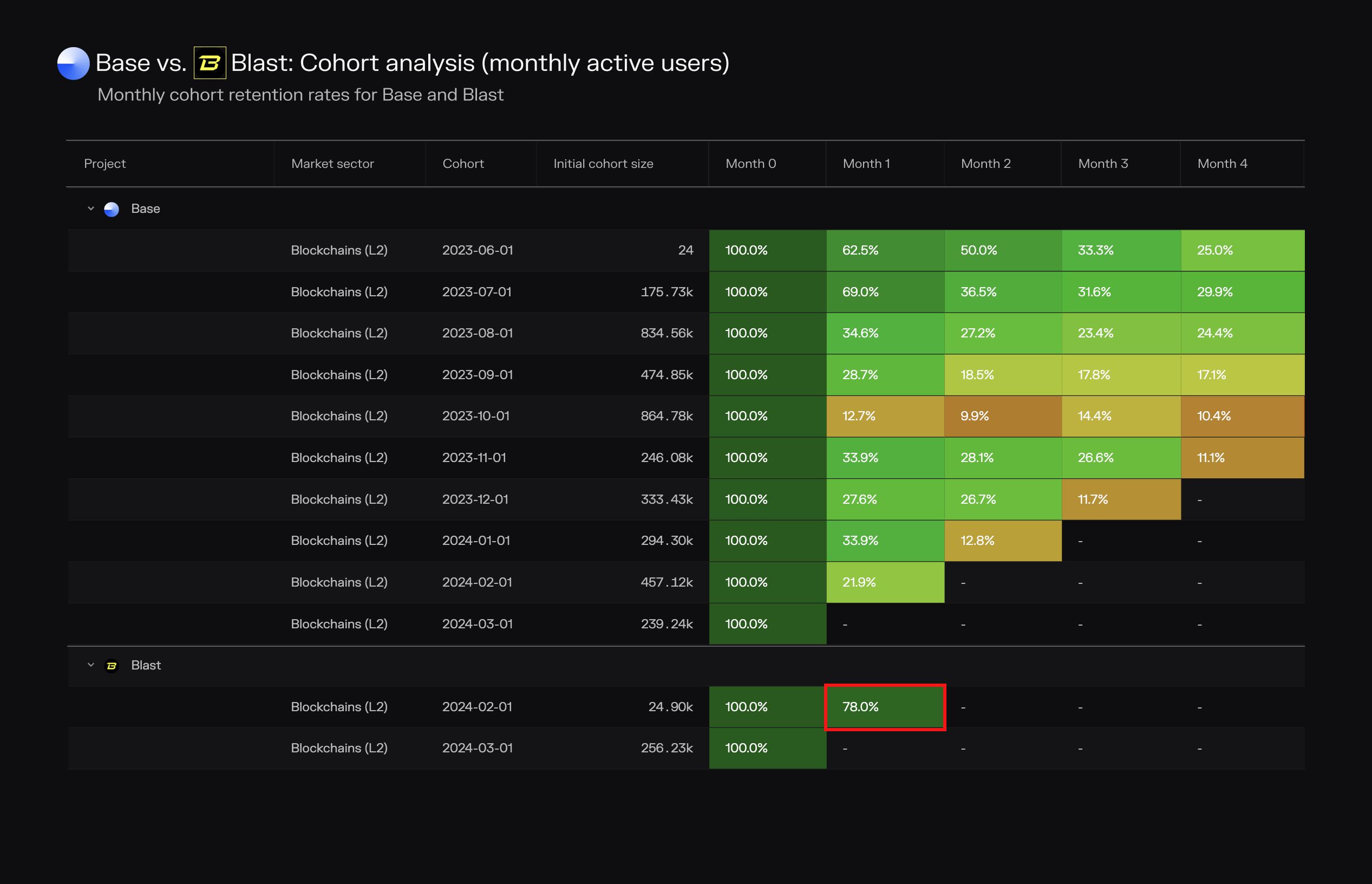The height and width of the screenshot is (884, 1372).
Task: Click the 864.78k initial cohort size value
Action: [x=667, y=416]
